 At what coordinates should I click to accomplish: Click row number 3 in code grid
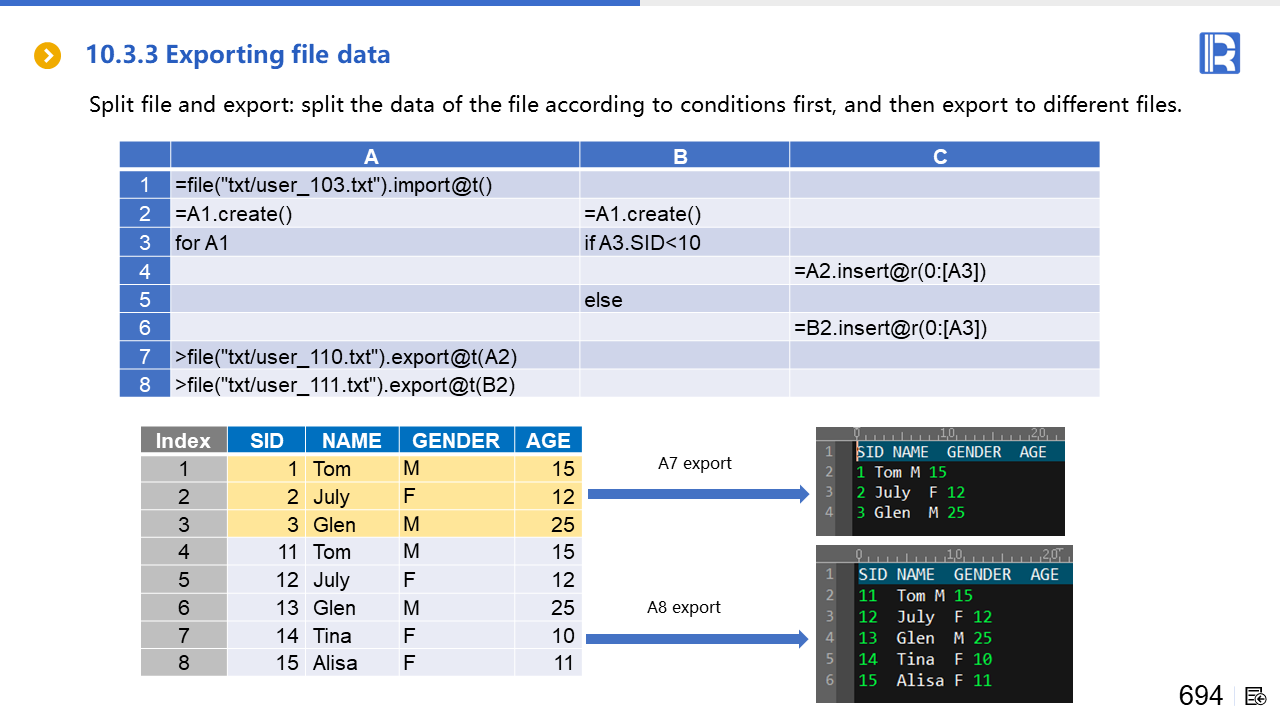tap(145, 242)
